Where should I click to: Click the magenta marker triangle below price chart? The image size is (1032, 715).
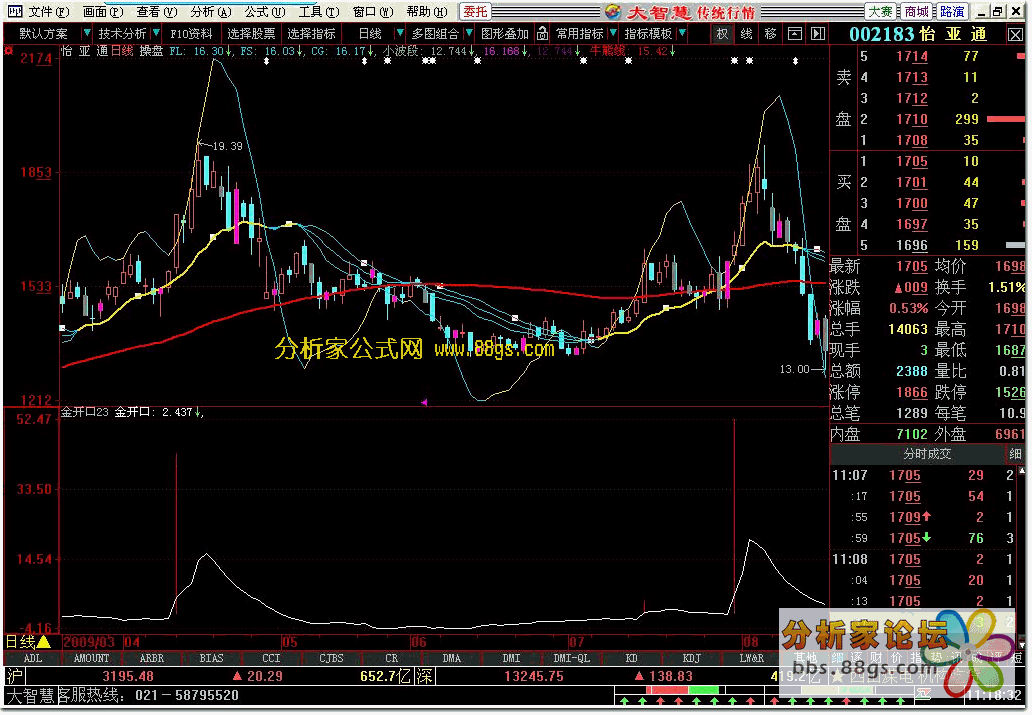(425, 402)
